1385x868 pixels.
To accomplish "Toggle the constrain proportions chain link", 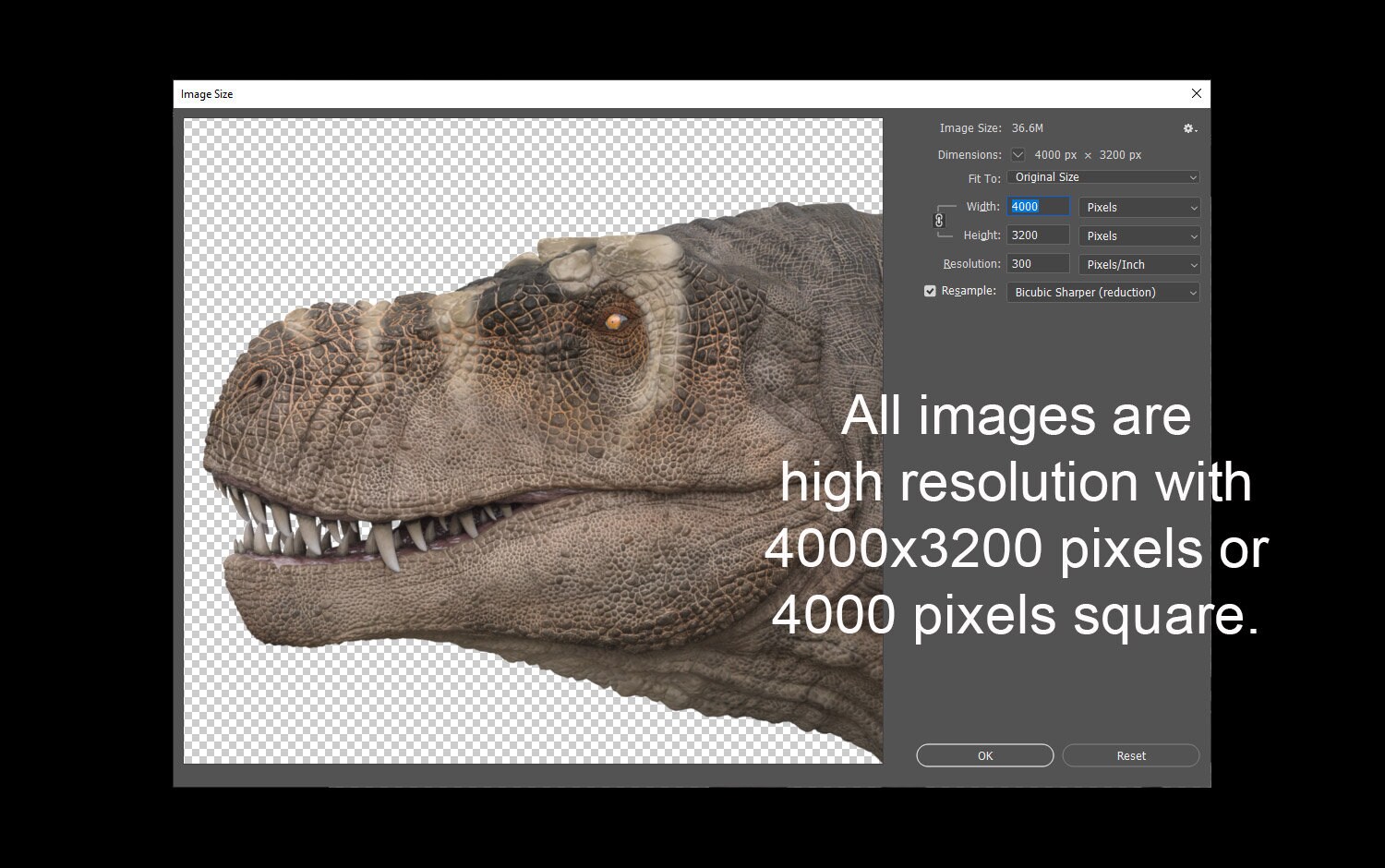I will (x=939, y=221).
